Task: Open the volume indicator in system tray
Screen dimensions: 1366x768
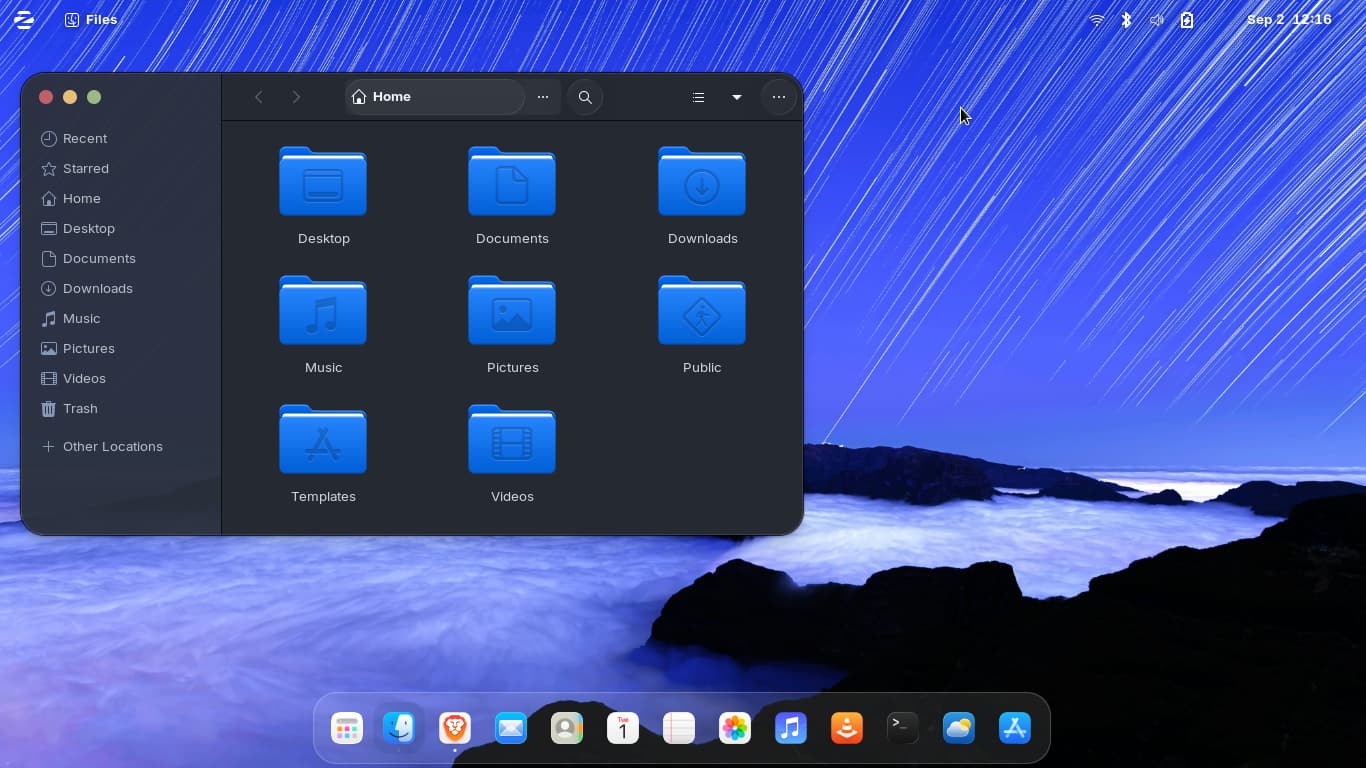Action: [1156, 20]
